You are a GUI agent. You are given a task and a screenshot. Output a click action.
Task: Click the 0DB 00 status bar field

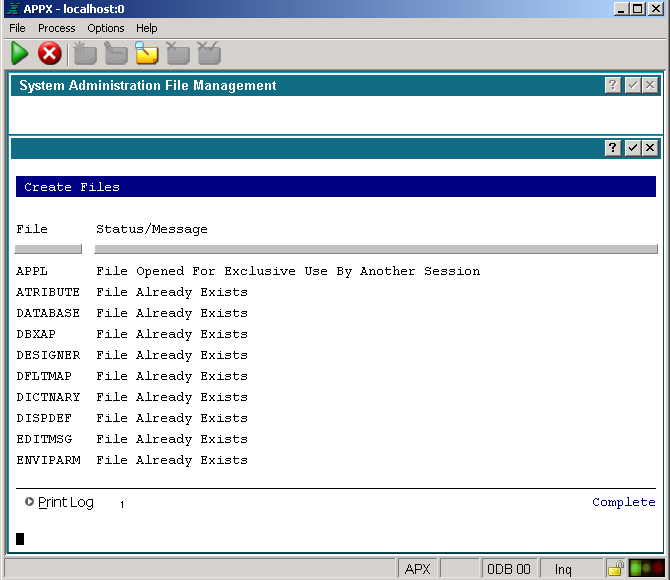coord(508,569)
